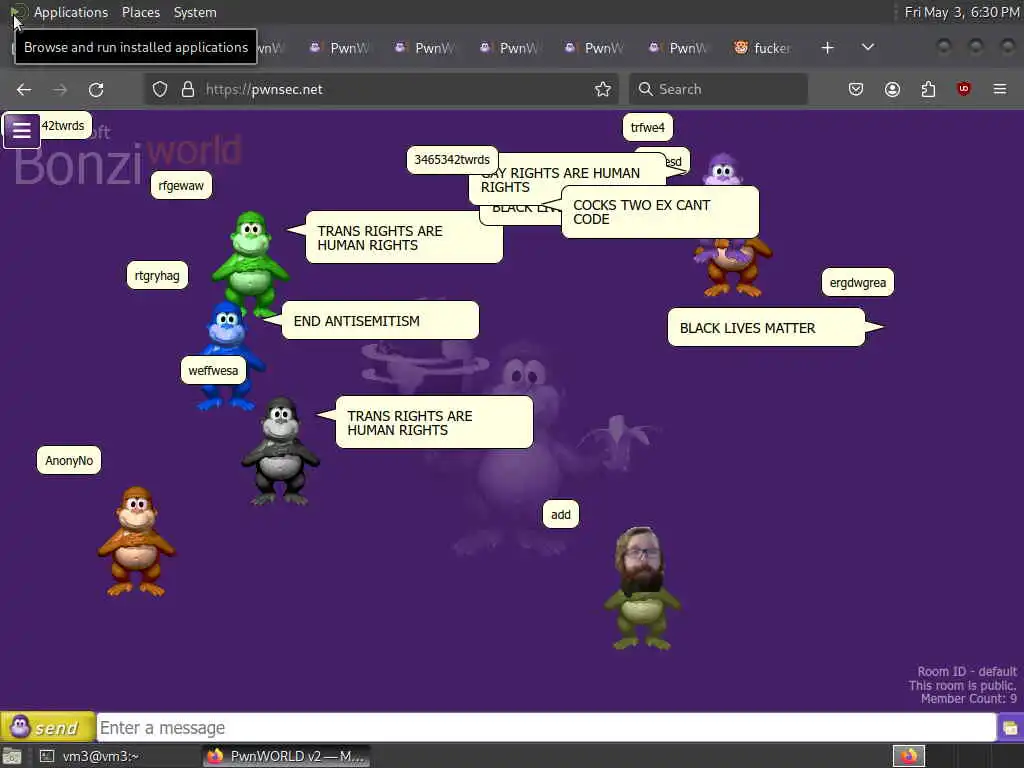Open the Firefox account icon
1024x768 pixels.
(892, 89)
